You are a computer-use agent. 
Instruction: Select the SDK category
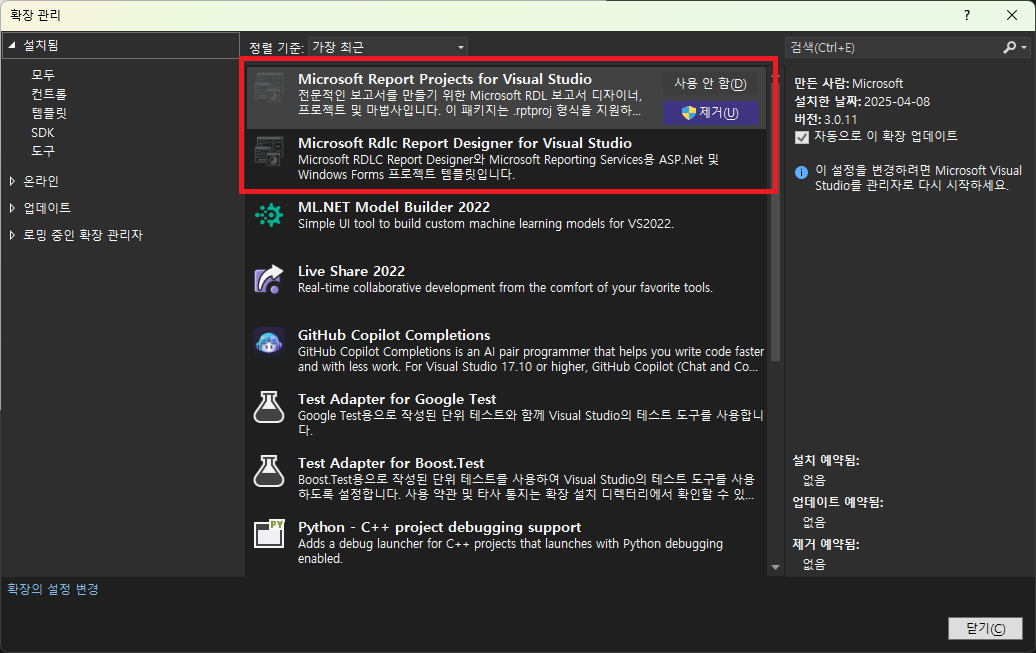43,132
